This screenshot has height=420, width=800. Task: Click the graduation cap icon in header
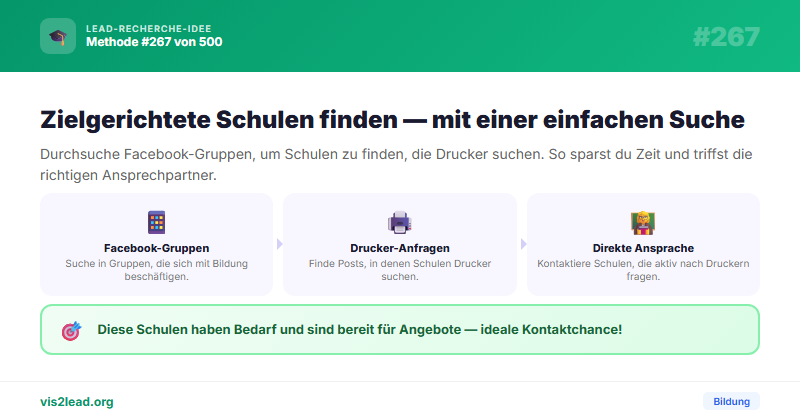[x=58, y=36]
